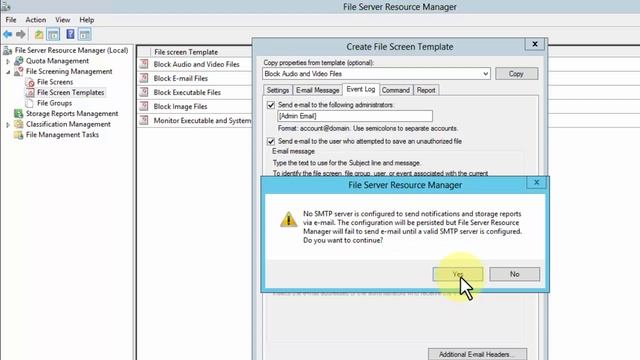Image resolution: width=640 pixels, height=360 pixels.
Task: Select Monitor Executable and System list text
Action: [x=202, y=120]
